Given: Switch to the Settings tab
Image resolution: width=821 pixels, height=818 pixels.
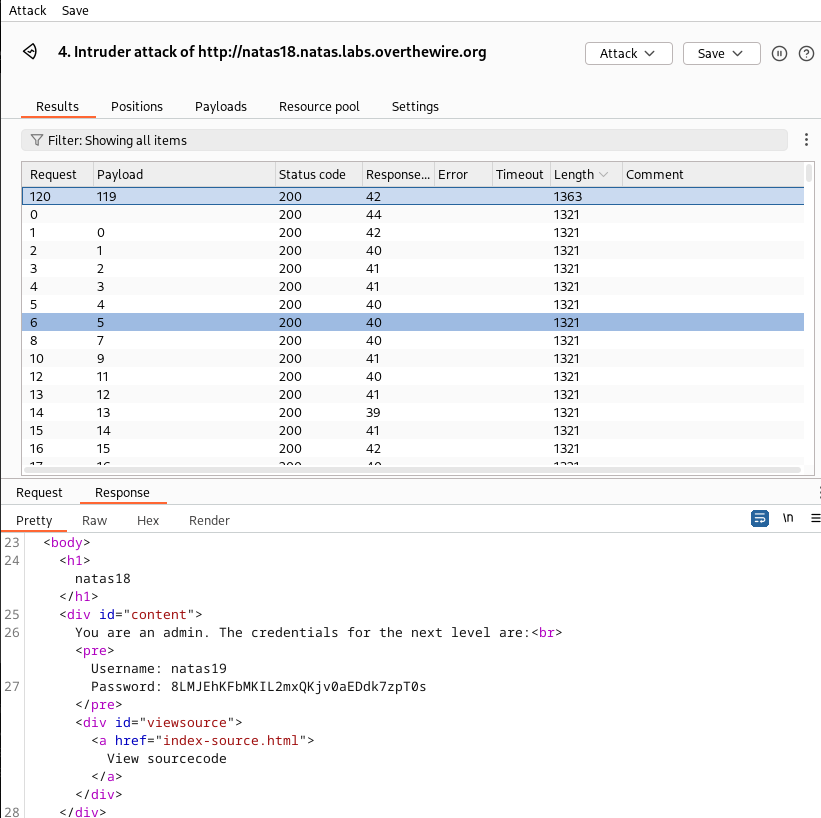Looking at the screenshot, I should 415,106.
